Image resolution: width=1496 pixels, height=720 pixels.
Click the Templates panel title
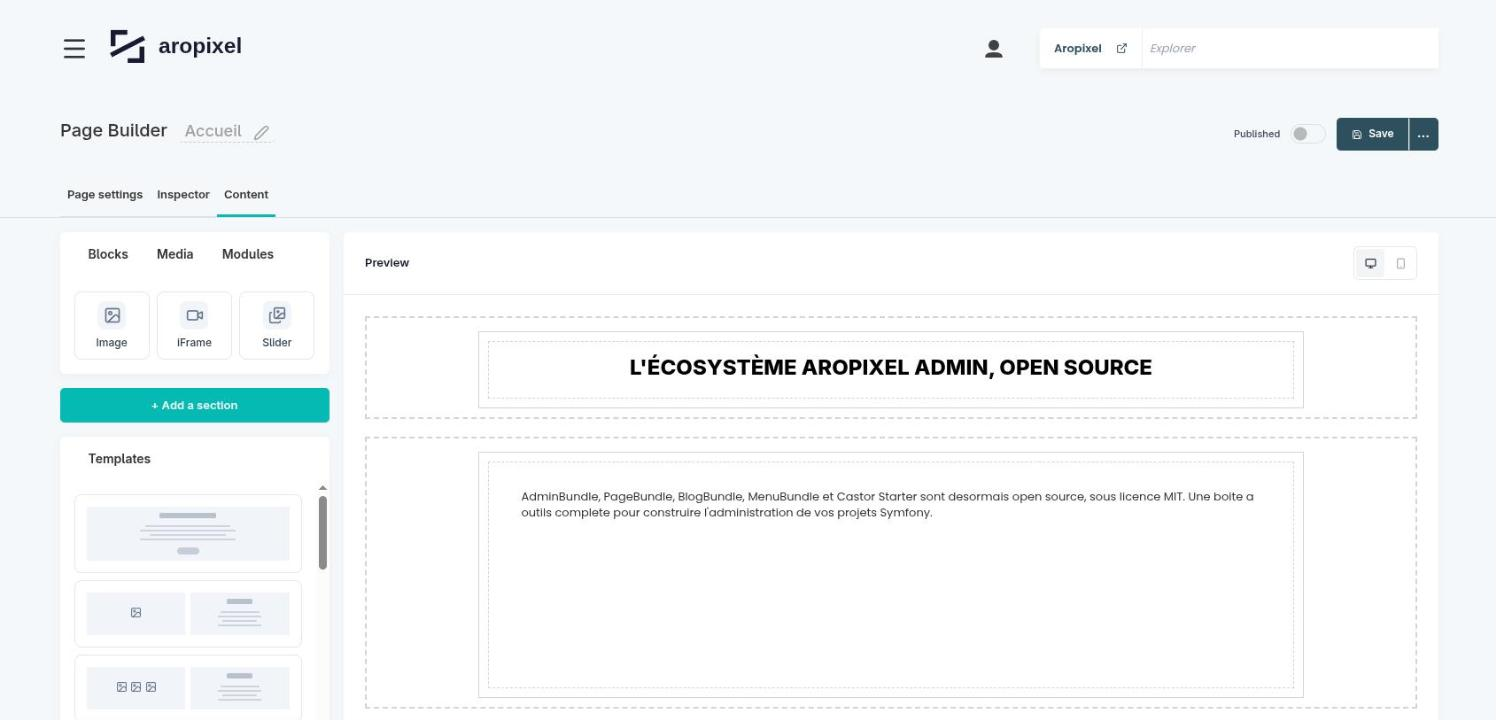(119, 459)
